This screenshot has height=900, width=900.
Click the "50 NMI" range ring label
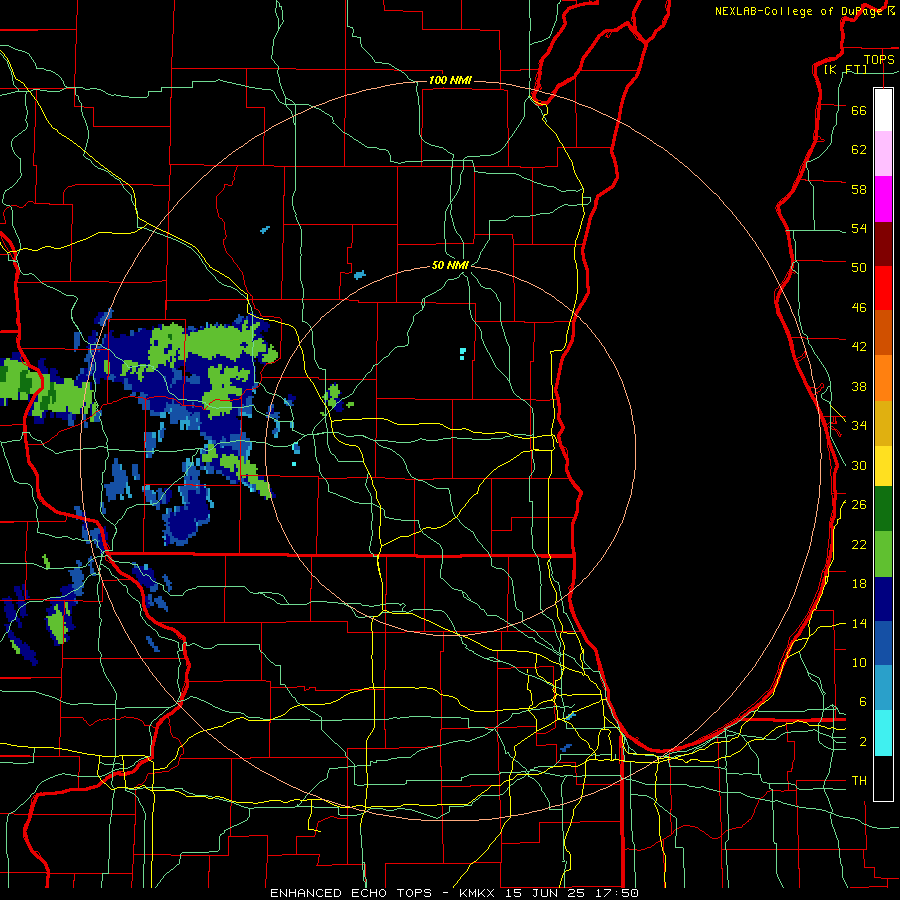coord(450,265)
